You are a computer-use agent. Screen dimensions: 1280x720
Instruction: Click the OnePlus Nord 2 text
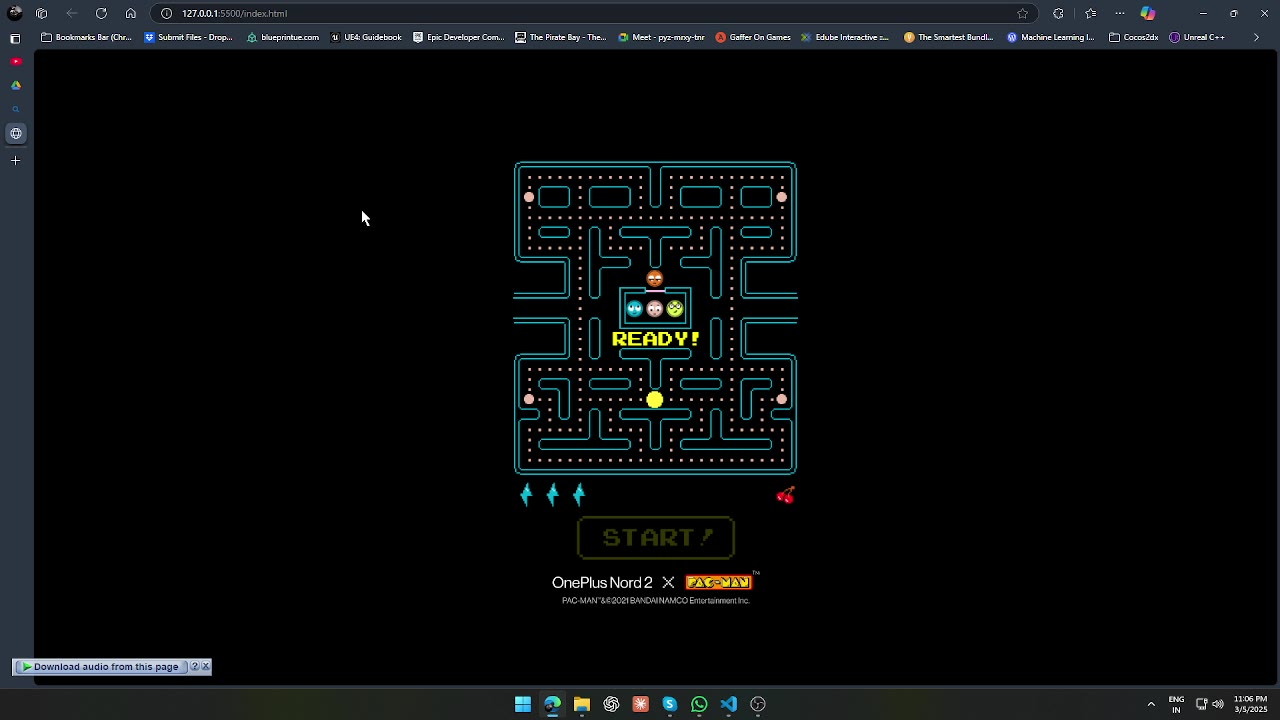(602, 583)
